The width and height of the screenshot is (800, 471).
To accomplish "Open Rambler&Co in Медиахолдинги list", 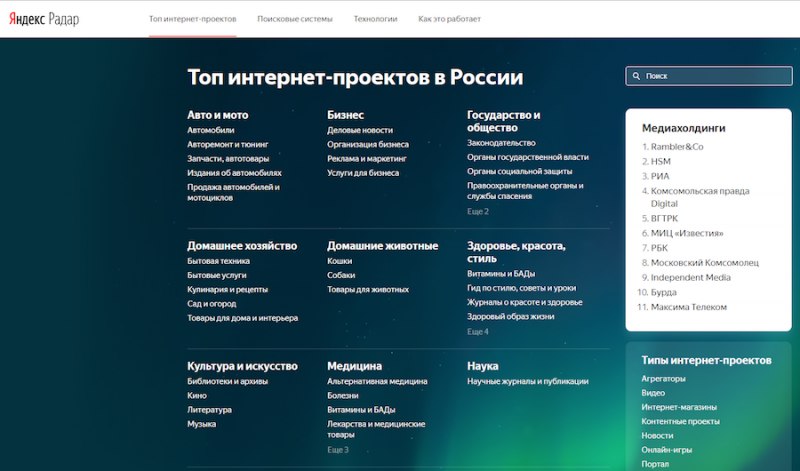I will coord(677,146).
